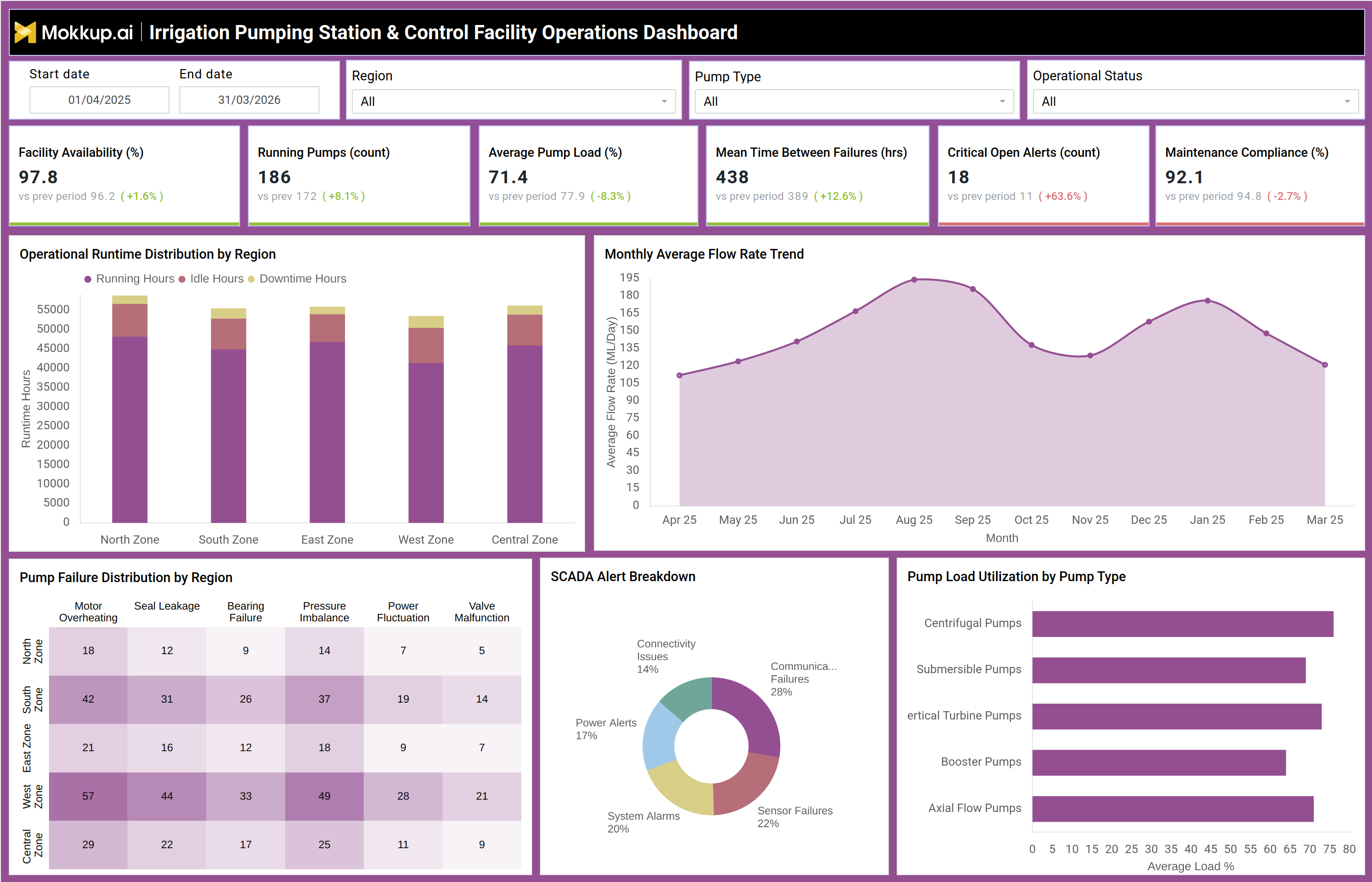The width and height of the screenshot is (1372, 882).
Task: Open the Region dropdown
Action: (x=514, y=101)
